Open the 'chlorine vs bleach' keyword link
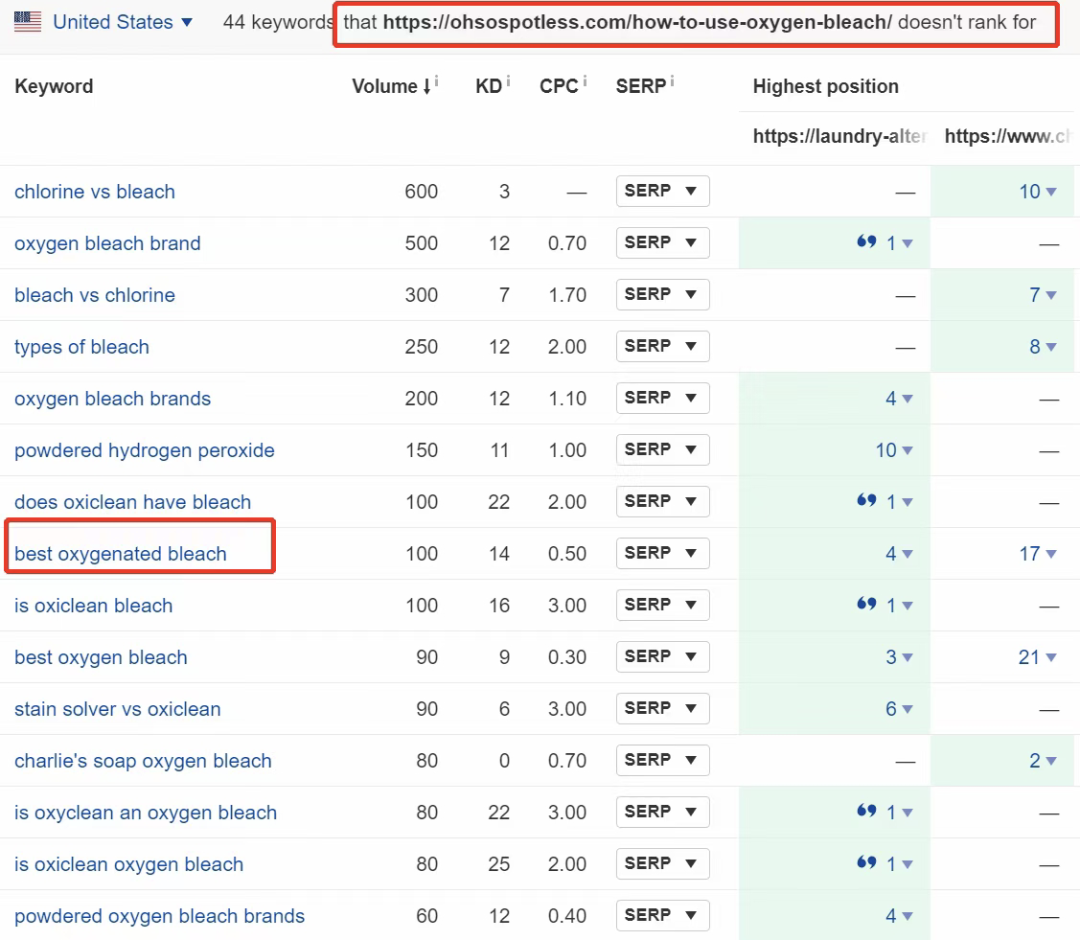 [x=94, y=191]
